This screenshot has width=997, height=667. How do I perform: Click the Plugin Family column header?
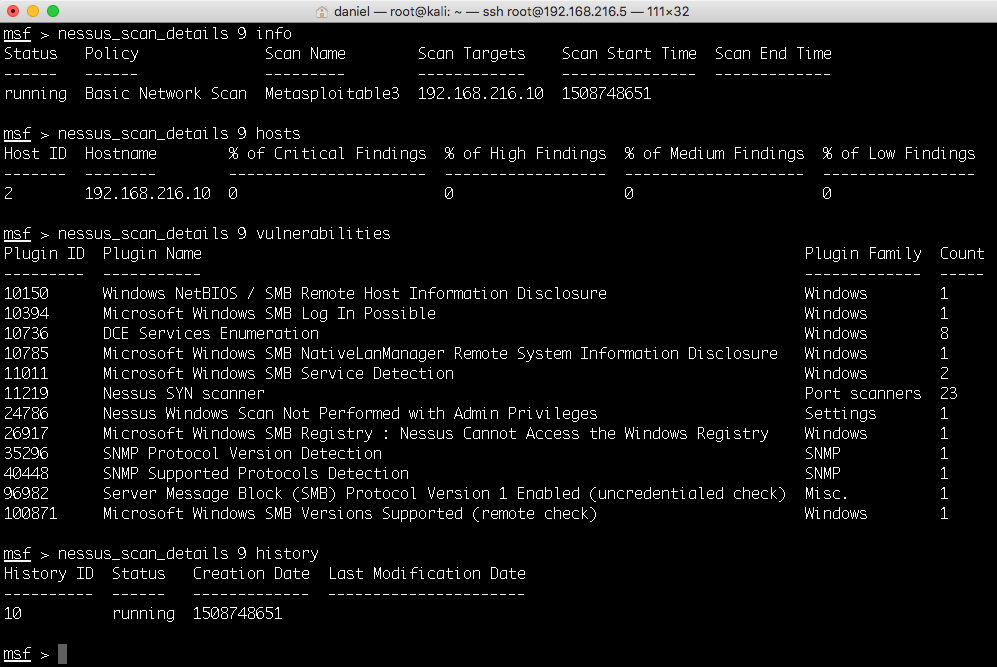862,254
